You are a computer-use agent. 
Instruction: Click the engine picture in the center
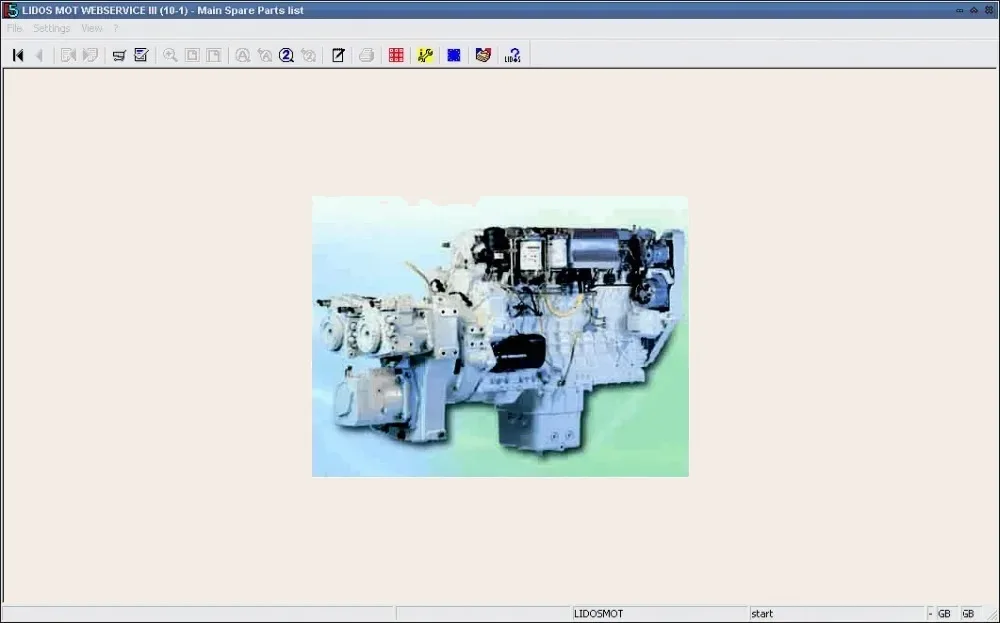(x=500, y=336)
